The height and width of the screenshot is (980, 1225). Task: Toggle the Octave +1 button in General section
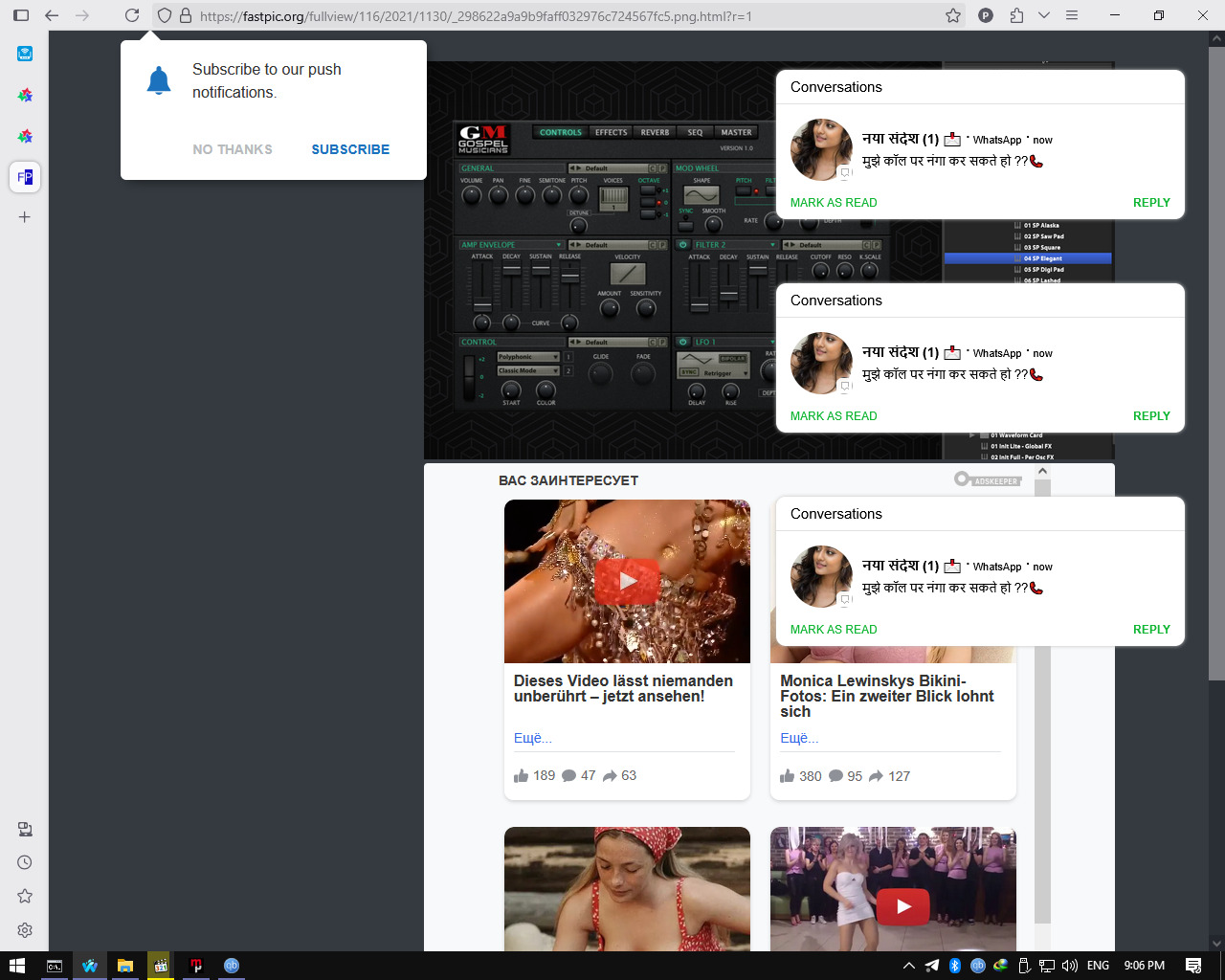649,190
